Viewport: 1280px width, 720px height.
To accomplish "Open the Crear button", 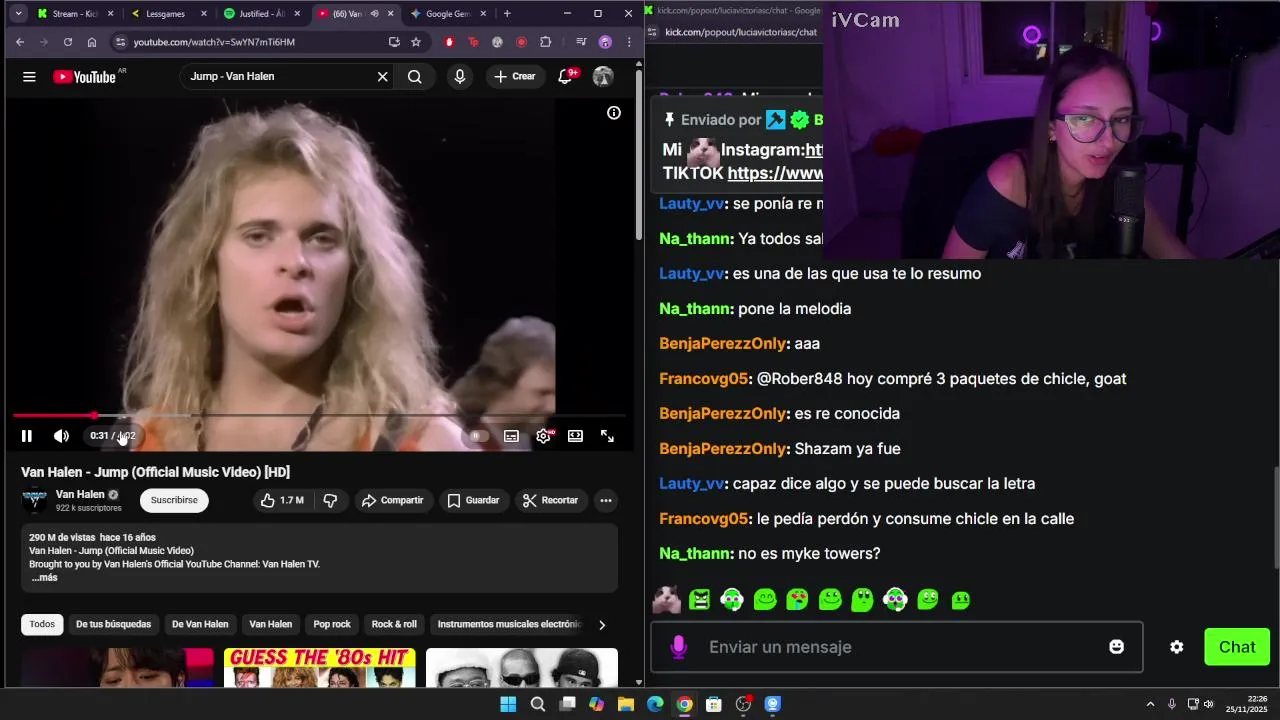I will pos(515,77).
